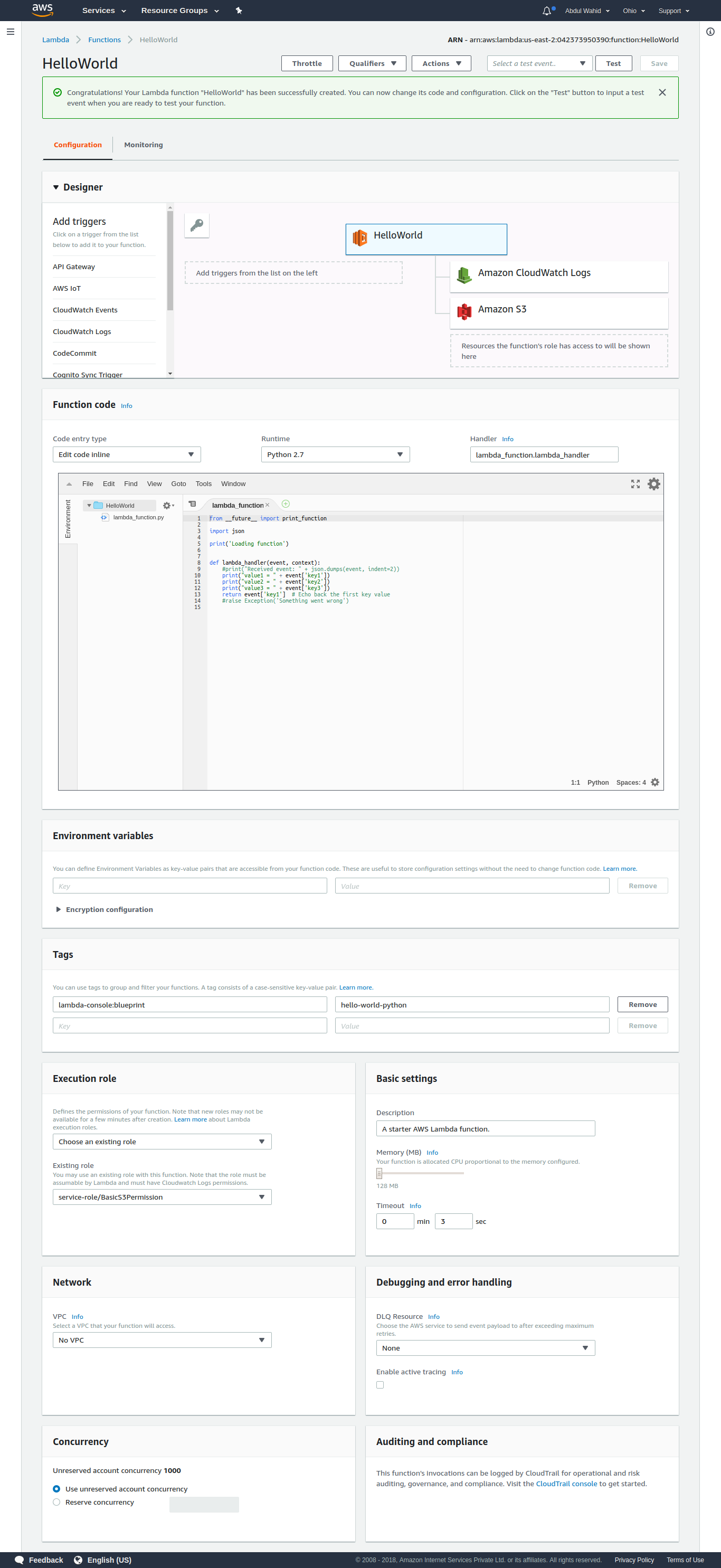Open the editor Tools menu
This screenshot has height=1568, width=721.
click(203, 484)
